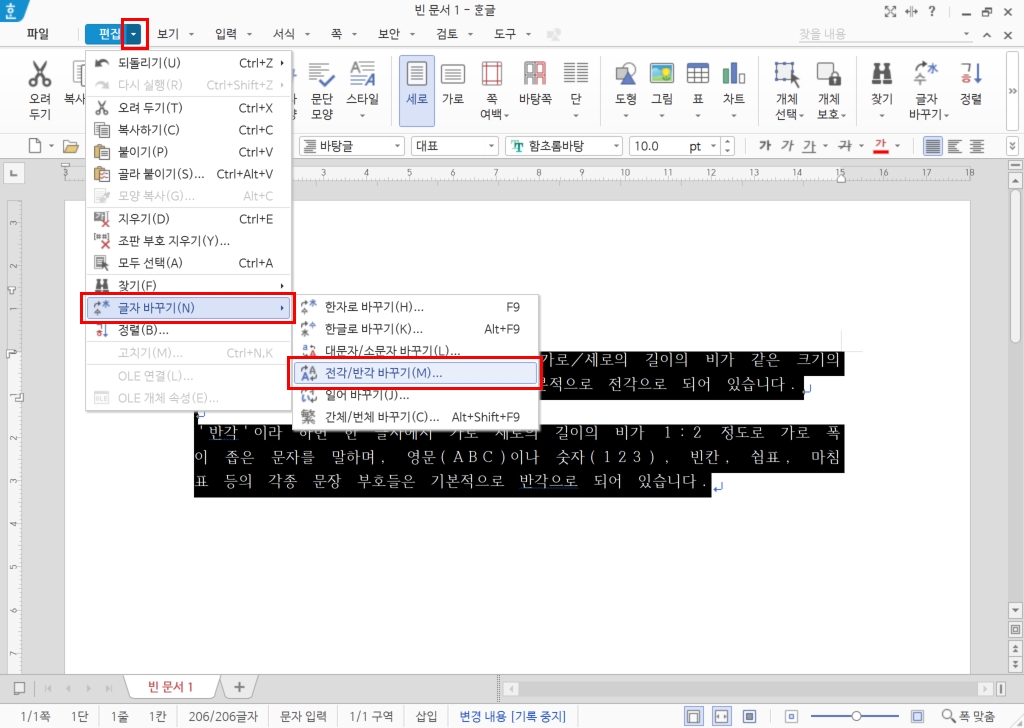Click open folder icon in toolbar
1024x728 pixels.
71,146
